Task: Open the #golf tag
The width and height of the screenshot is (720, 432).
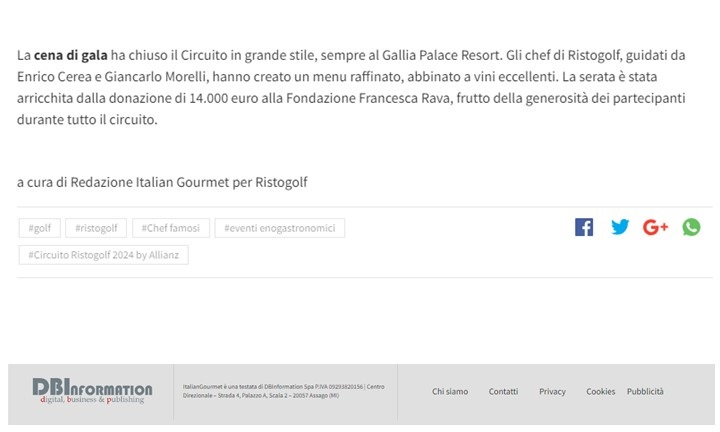Action: (x=39, y=228)
